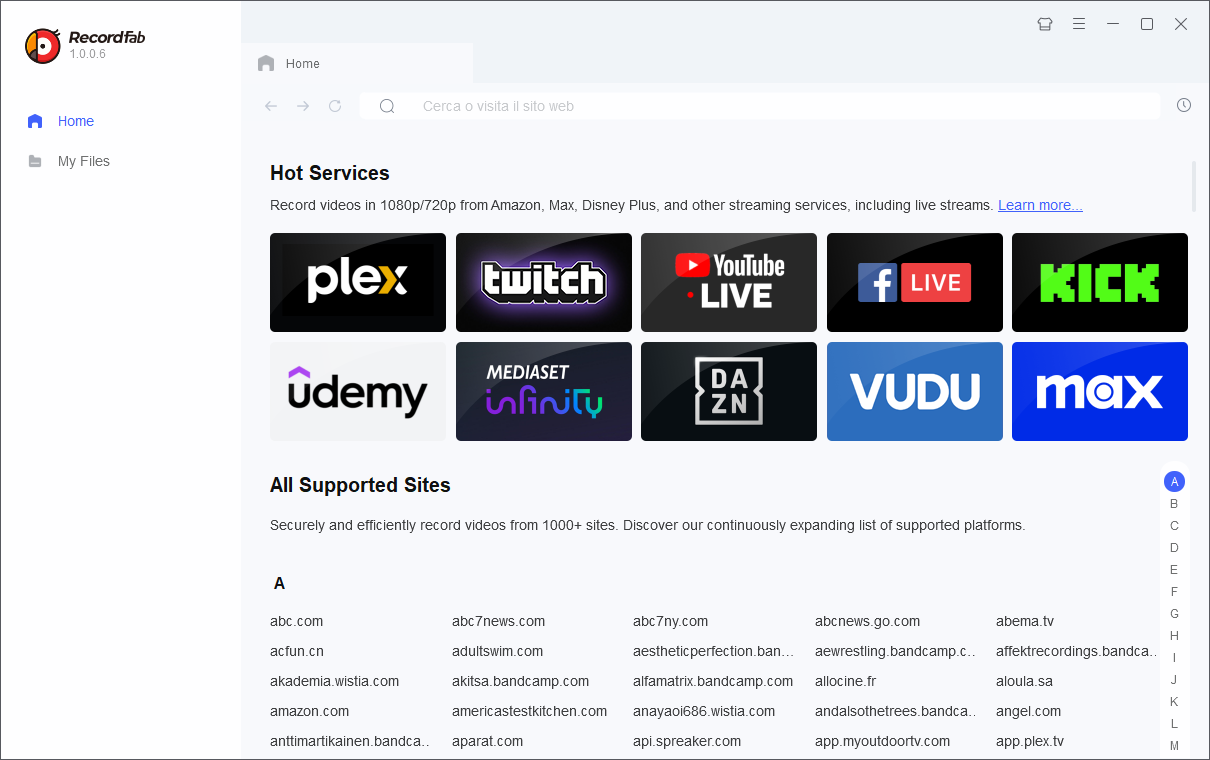Open the api.spreaker.com link

(687, 741)
